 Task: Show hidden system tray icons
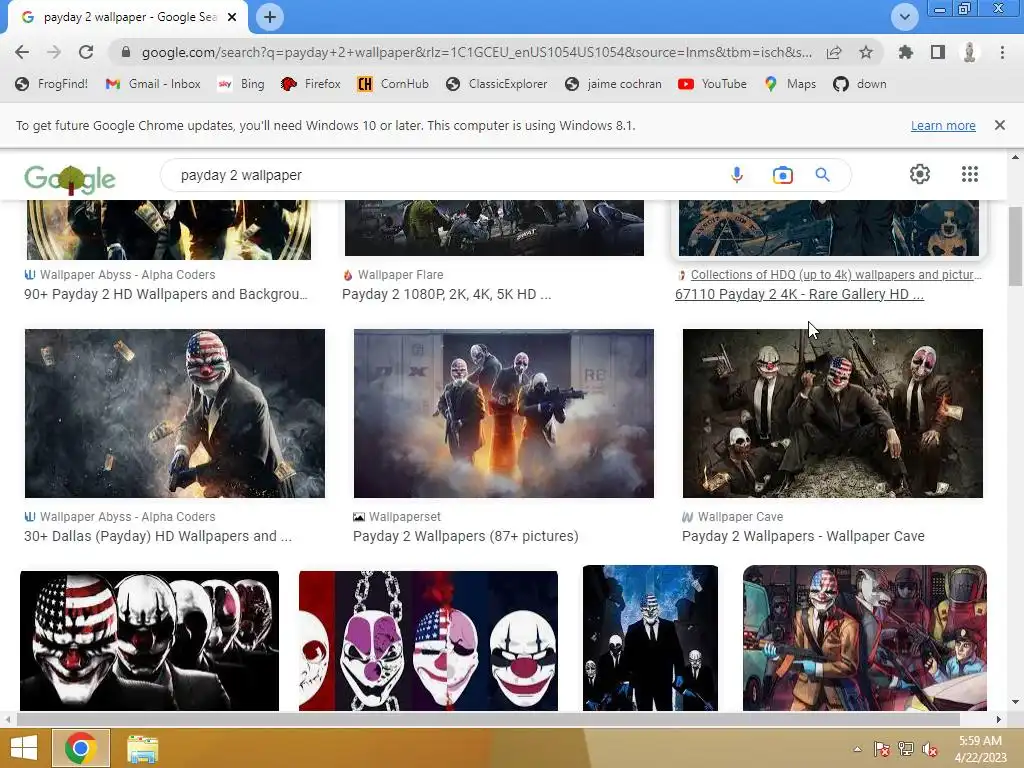point(857,749)
